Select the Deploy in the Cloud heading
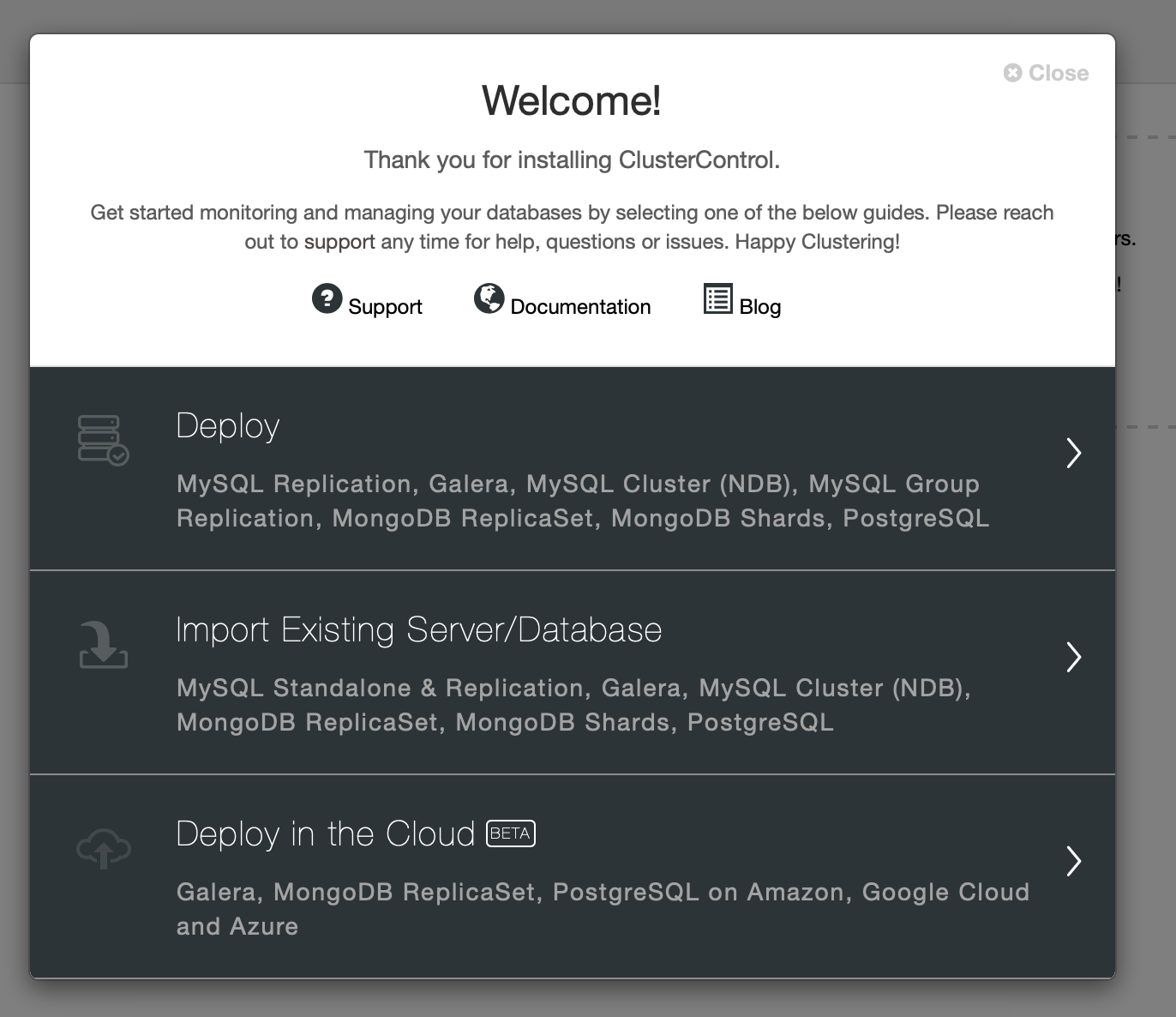The width and height of the screenshot is (1176, 1017). pyautogui.click(x=326, y=834)
